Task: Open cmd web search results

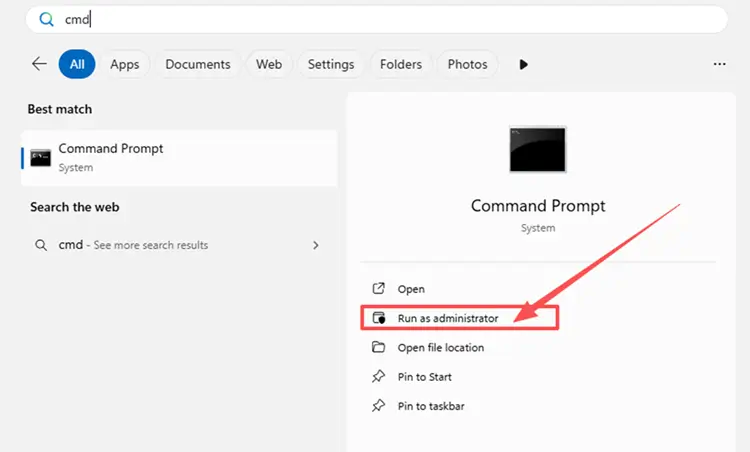Action: pyautogui.click(x=179, y=245)
